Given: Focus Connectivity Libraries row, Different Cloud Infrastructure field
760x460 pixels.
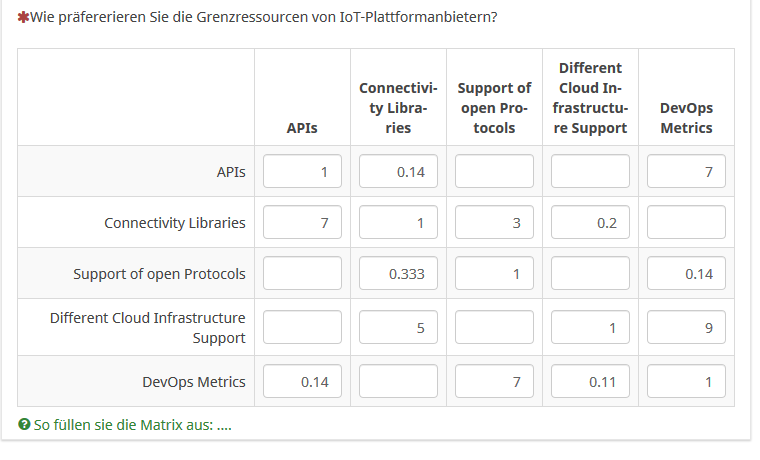Looking at the screenshot, I should pyautogui.click(x=590, y=222).
